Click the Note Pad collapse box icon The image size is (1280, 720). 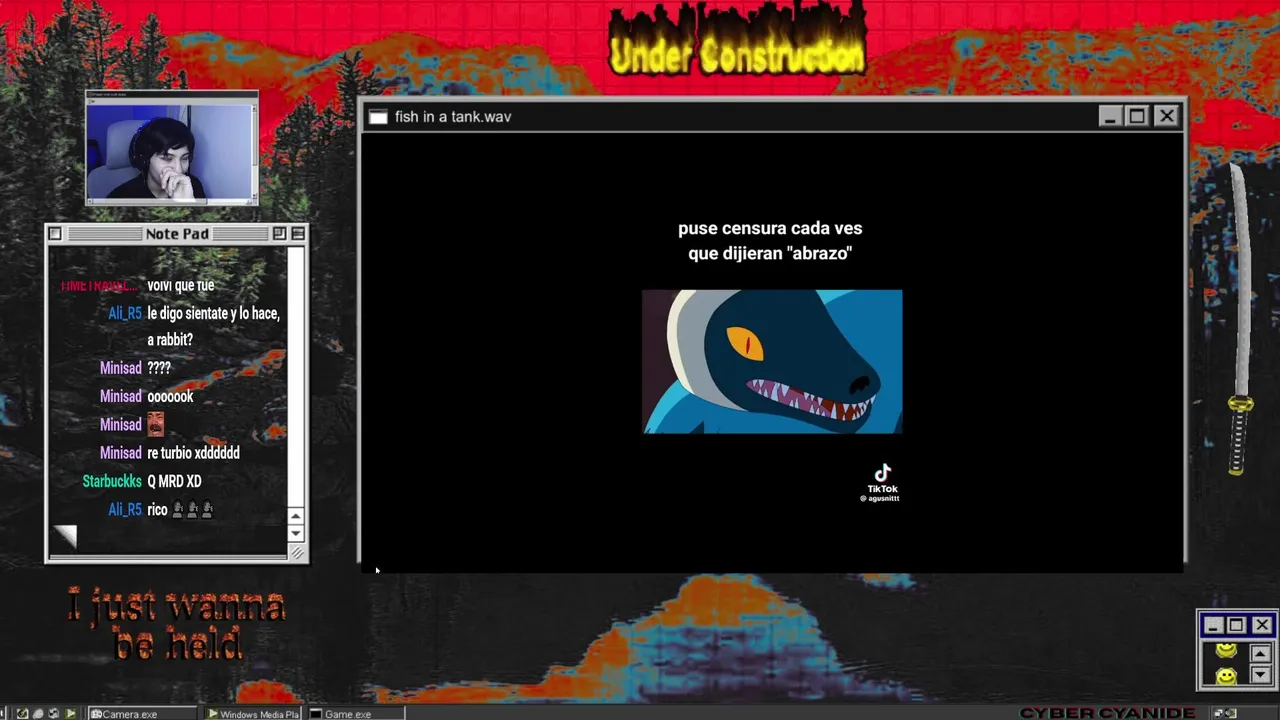click(x=297, y=233)
